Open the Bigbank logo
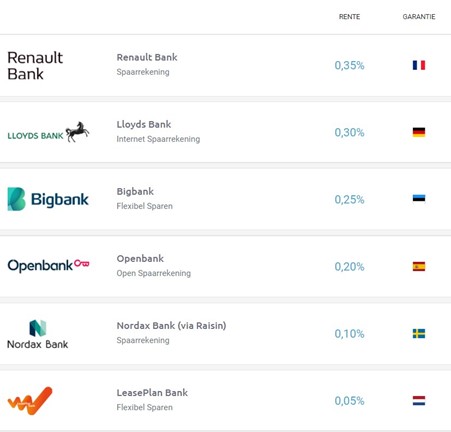This screenshot has width=451, height=432. 48,199
